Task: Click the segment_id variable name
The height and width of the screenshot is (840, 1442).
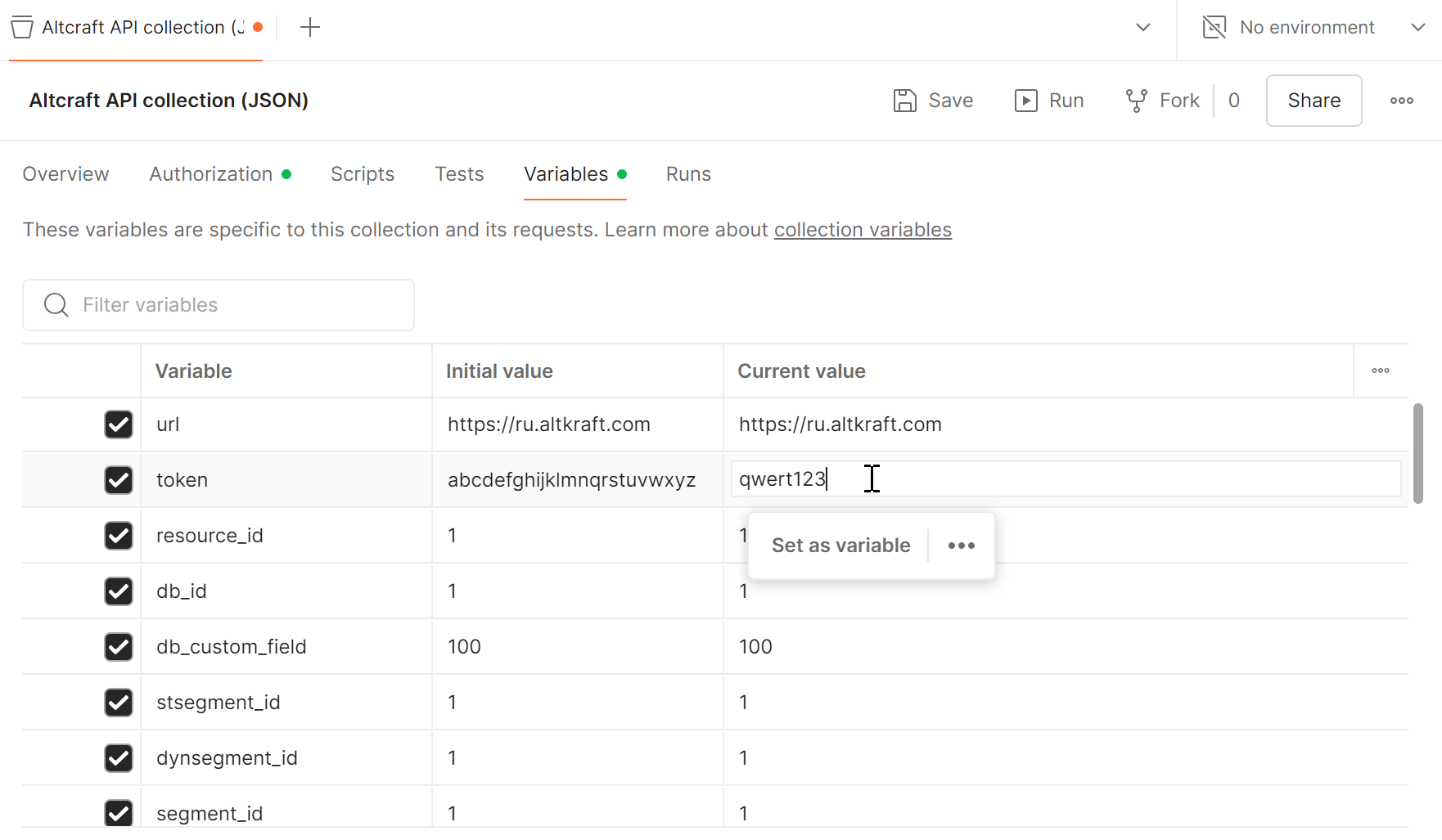Action: [210, 814]
